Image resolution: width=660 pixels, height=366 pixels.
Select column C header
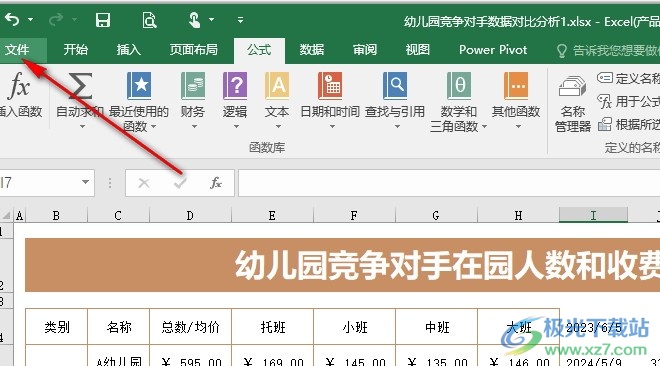(x=118, y=216)
